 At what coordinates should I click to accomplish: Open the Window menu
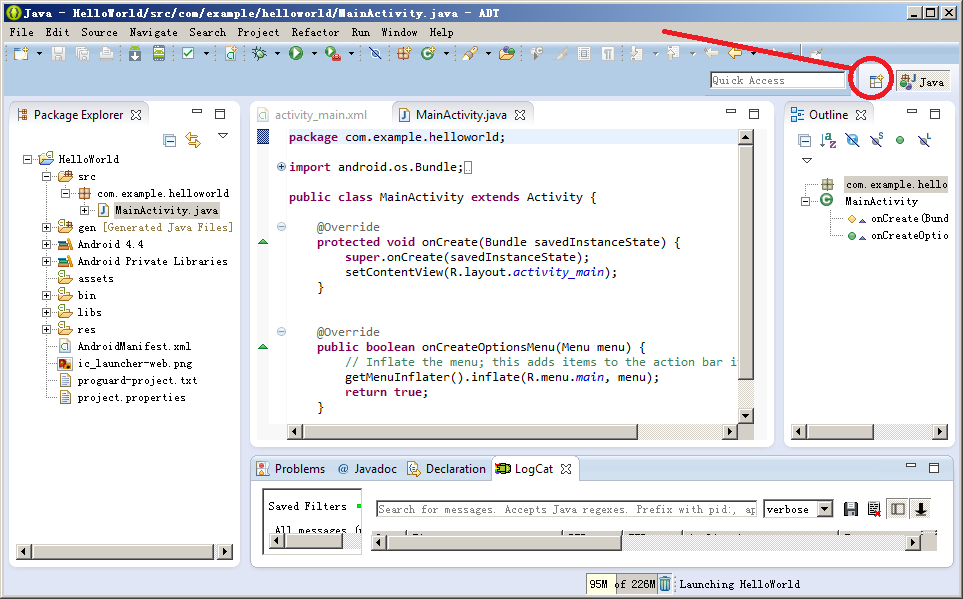click(x=399, y=33)
